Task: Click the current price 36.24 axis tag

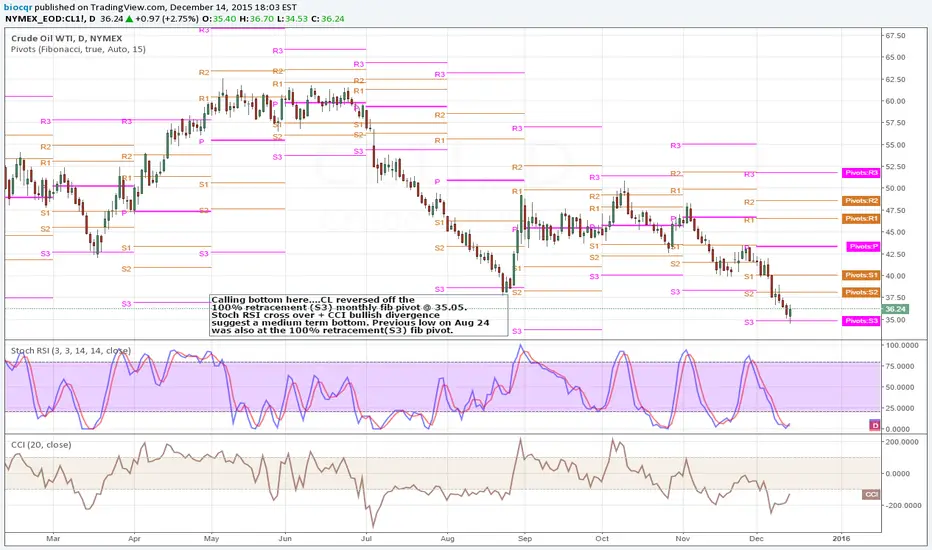Action: pos(895,309)
